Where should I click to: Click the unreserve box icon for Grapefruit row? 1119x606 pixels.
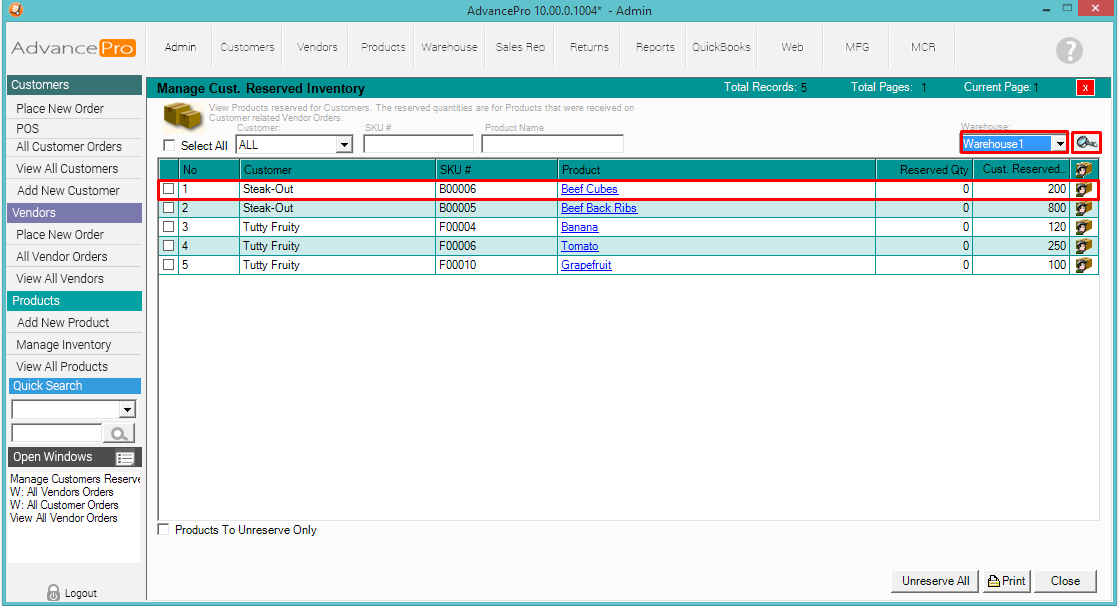[x=1083, y=265]
